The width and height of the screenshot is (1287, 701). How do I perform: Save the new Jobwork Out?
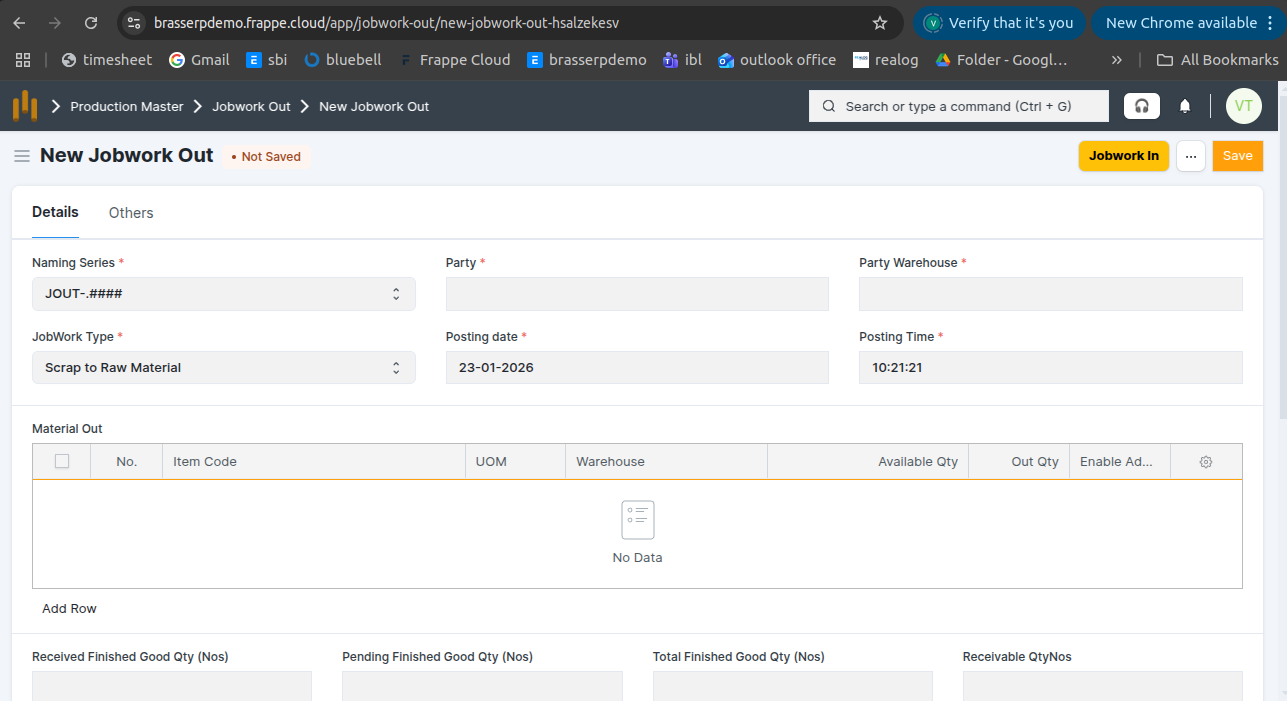pos(1237,156)
